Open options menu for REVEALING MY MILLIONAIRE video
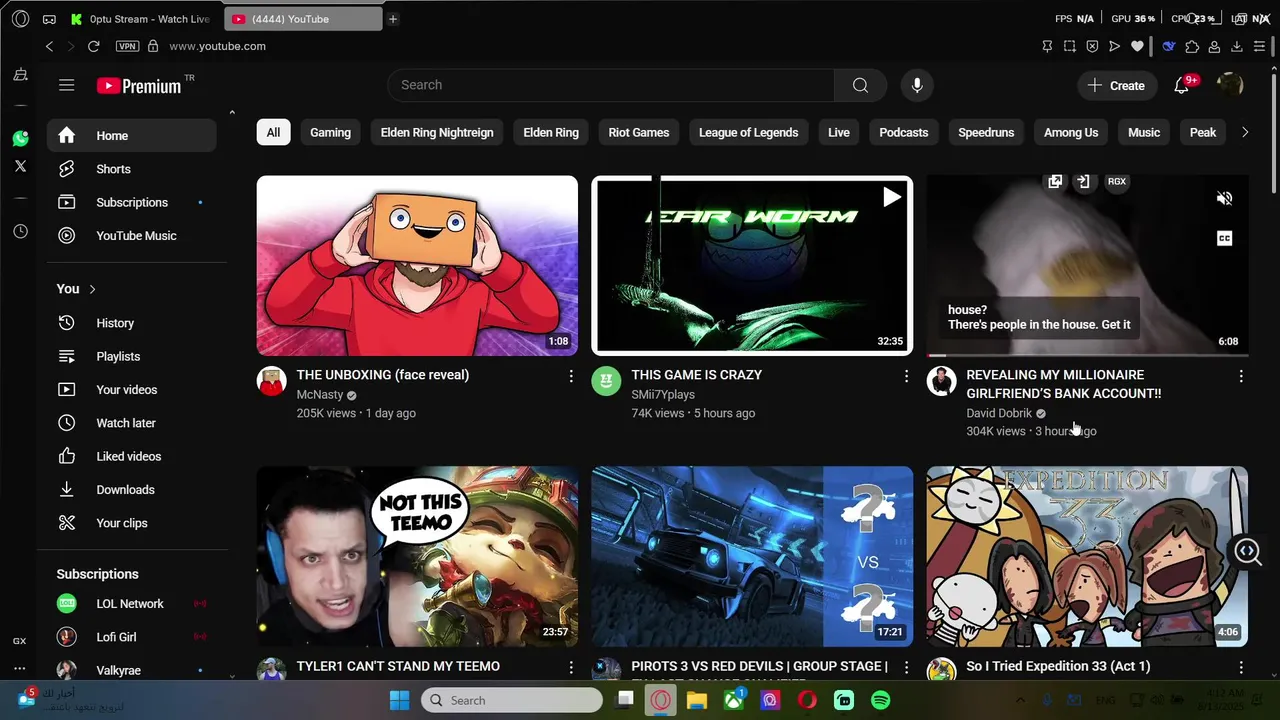 click(1241, 376)
